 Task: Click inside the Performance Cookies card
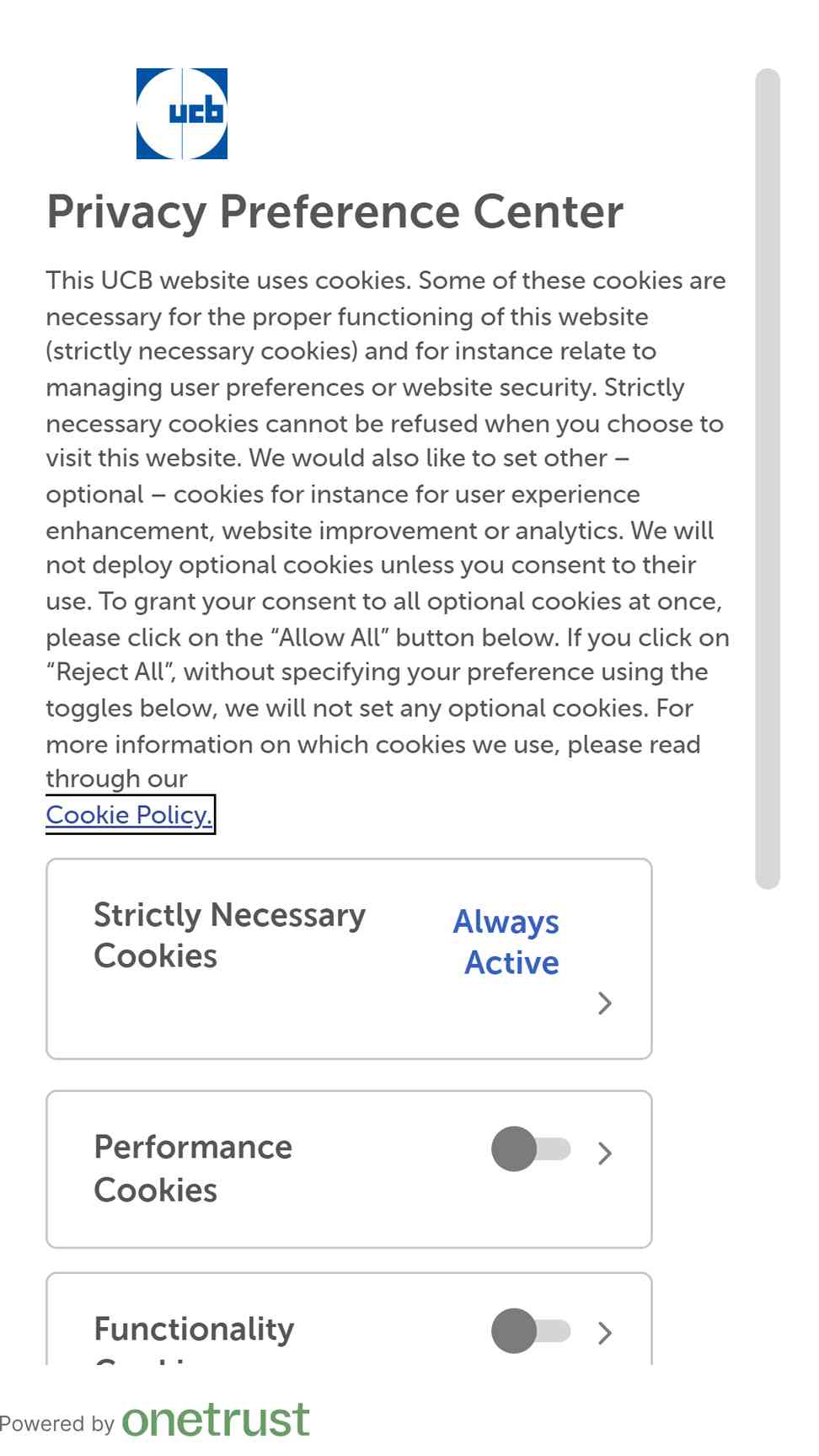coord(349,1170)
